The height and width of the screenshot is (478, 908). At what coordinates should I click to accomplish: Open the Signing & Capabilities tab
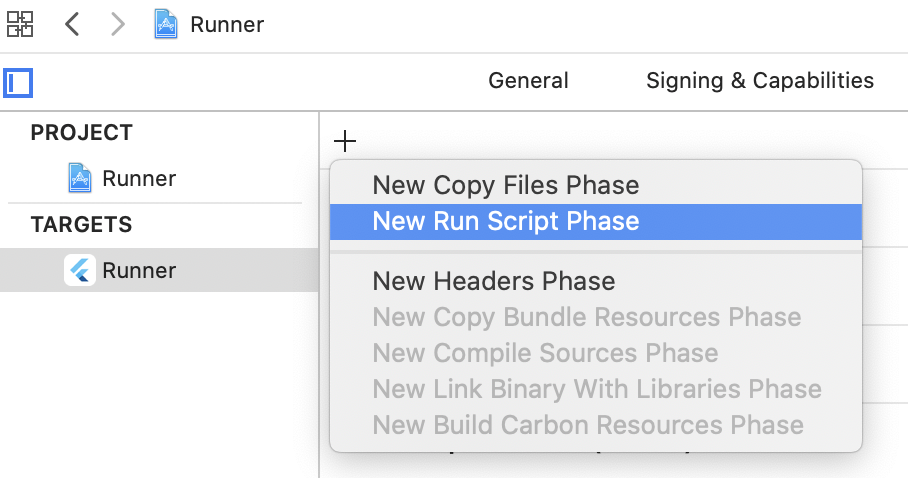[x=760, y=81]
